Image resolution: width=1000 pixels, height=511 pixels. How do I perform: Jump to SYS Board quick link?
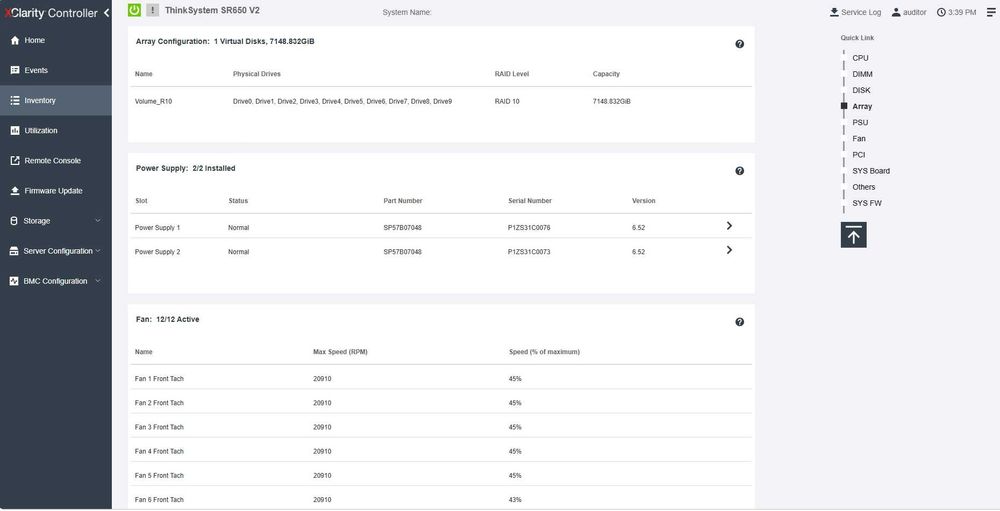coord(871,171)
